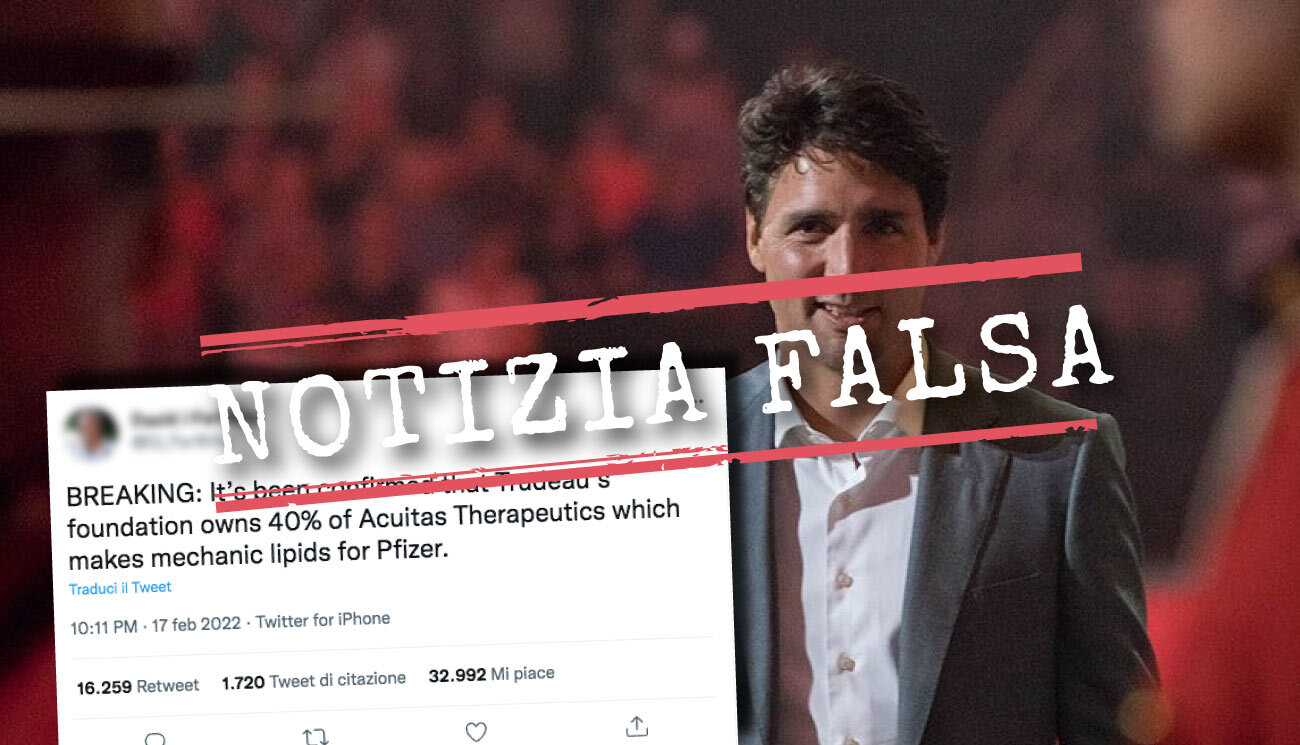Like the tweet with the heart icon
The height and width of the screenshot is (745, 1300).
476,732
